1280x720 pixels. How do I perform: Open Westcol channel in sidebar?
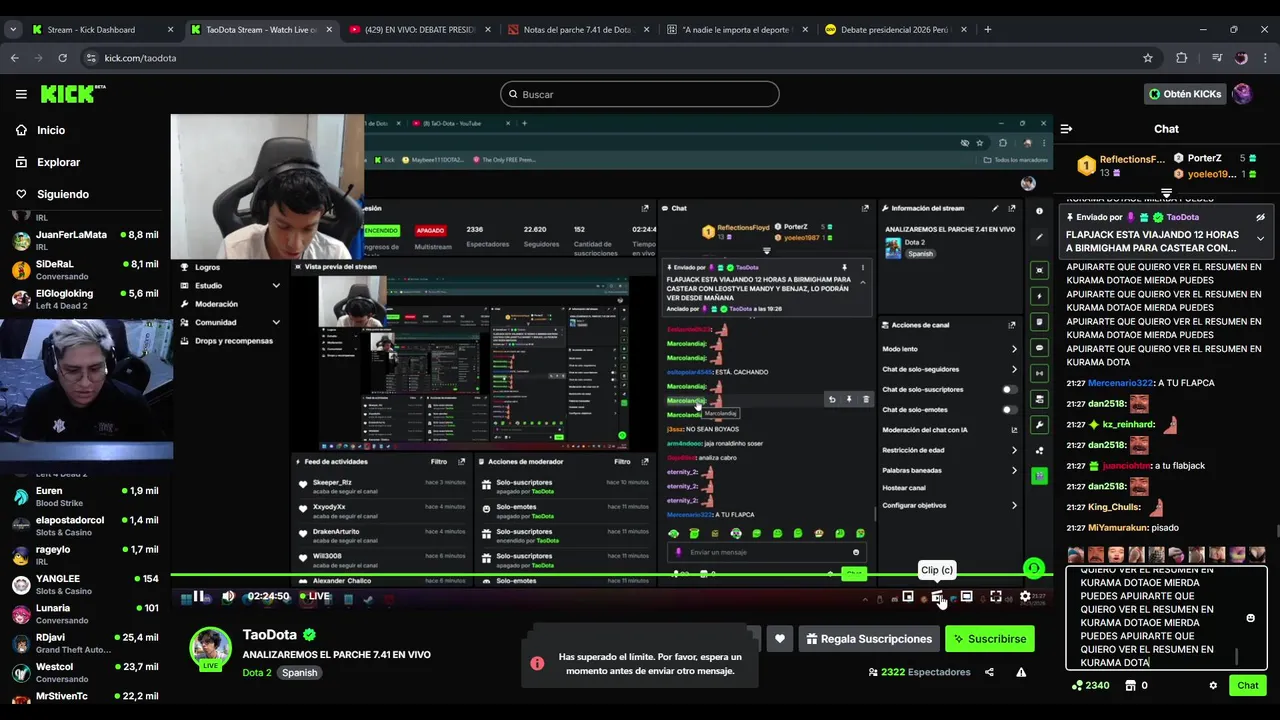coord(85,672)
